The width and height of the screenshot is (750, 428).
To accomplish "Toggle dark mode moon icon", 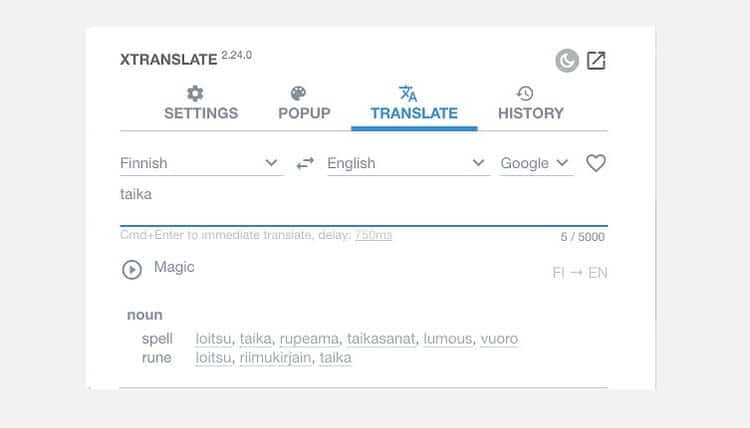I will pyautogui.click(x=567, y=61).
